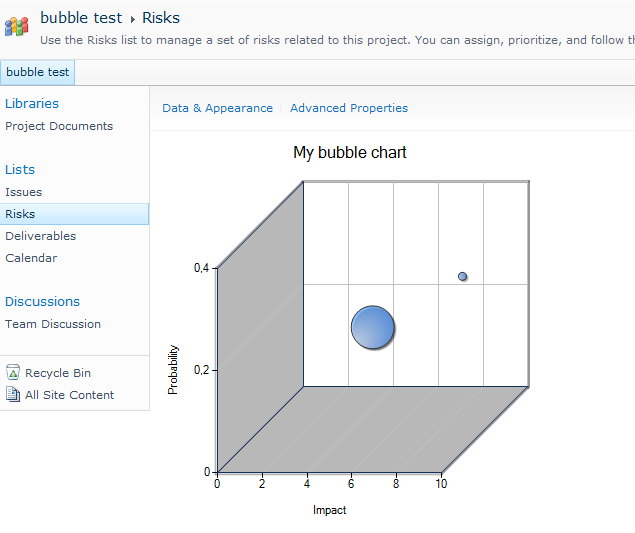The height and width of the screenshot is (533, 635).
Task: Click the large blue bubble in the chart
Action: (x=373, y=328)
